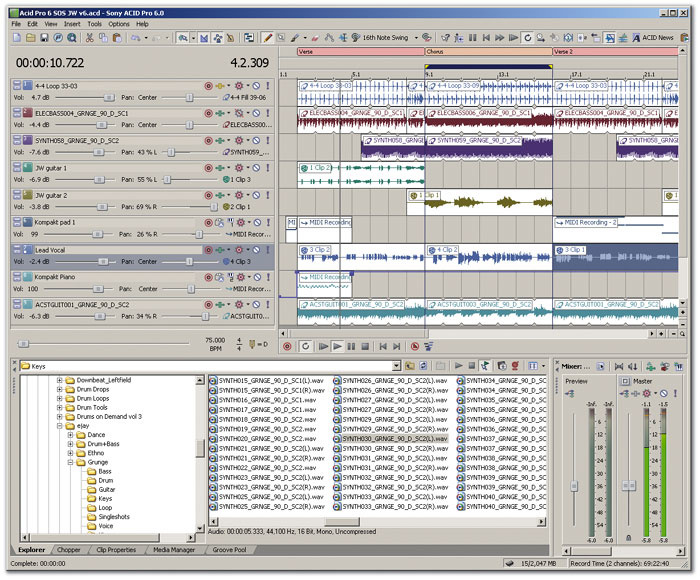Select the Voice folder in tree

(x=100, y=526)
